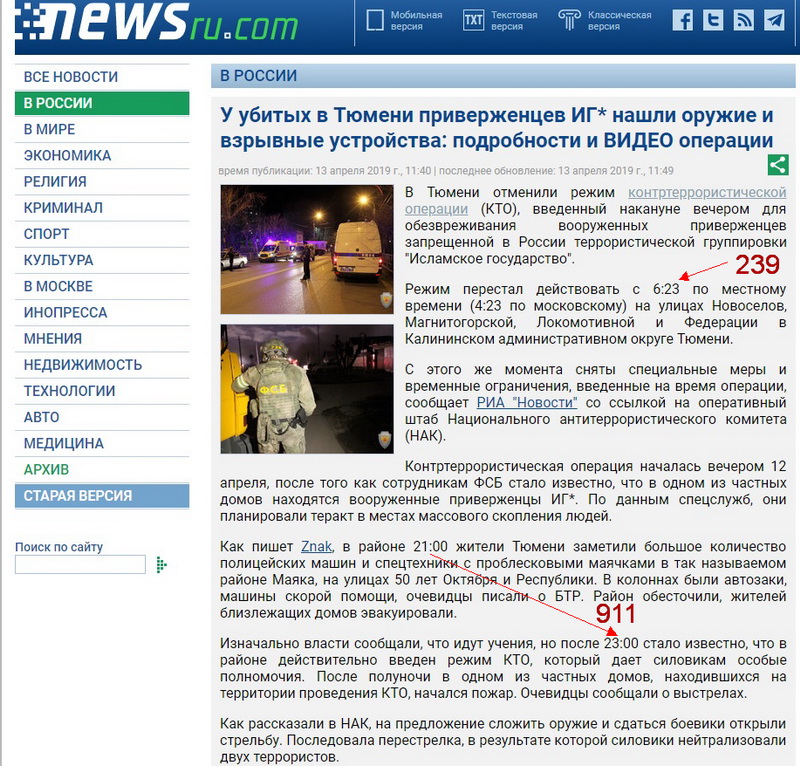Open Текстовая версия link
Viewport: 800px width, 766px height.
tap(514, 20)
